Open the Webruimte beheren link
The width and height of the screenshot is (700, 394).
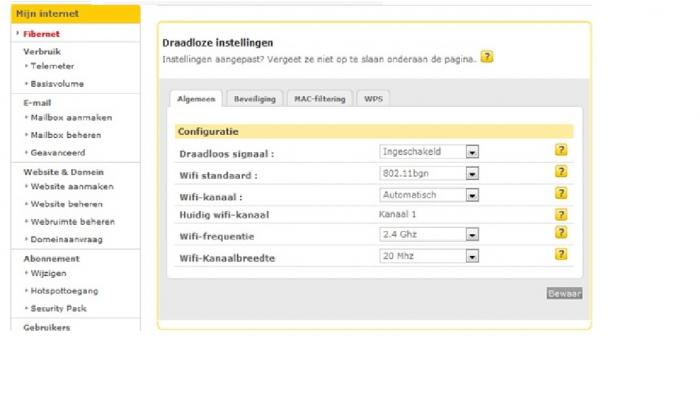tap(73, 222)
